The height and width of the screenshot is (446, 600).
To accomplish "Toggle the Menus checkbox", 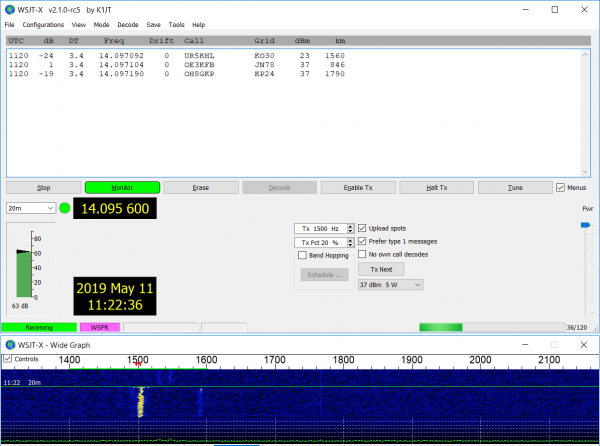I will (560, 187).
